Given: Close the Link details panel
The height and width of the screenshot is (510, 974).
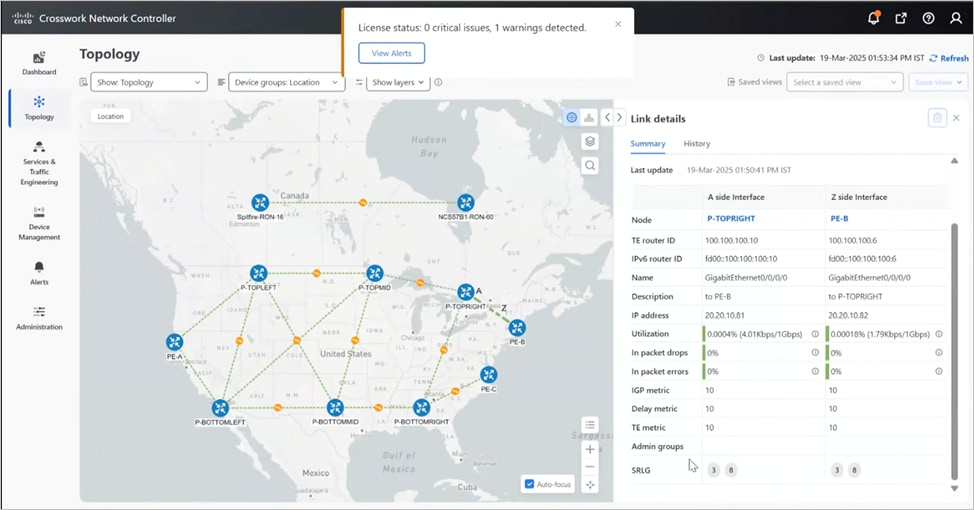Looking at the screenshot, I should pyautogui.click(x=956, y=117).
